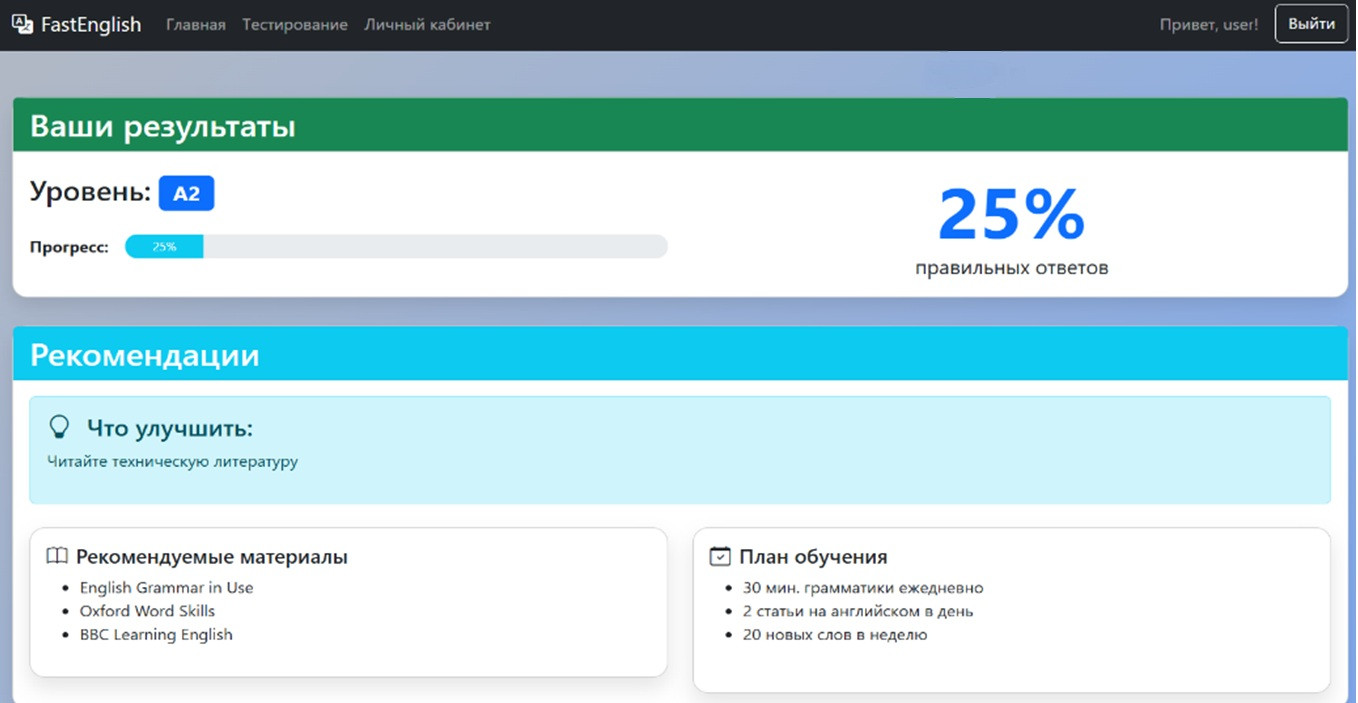
Task: Click the FastEnglish brand name link
Action: [x=91, y=25]
